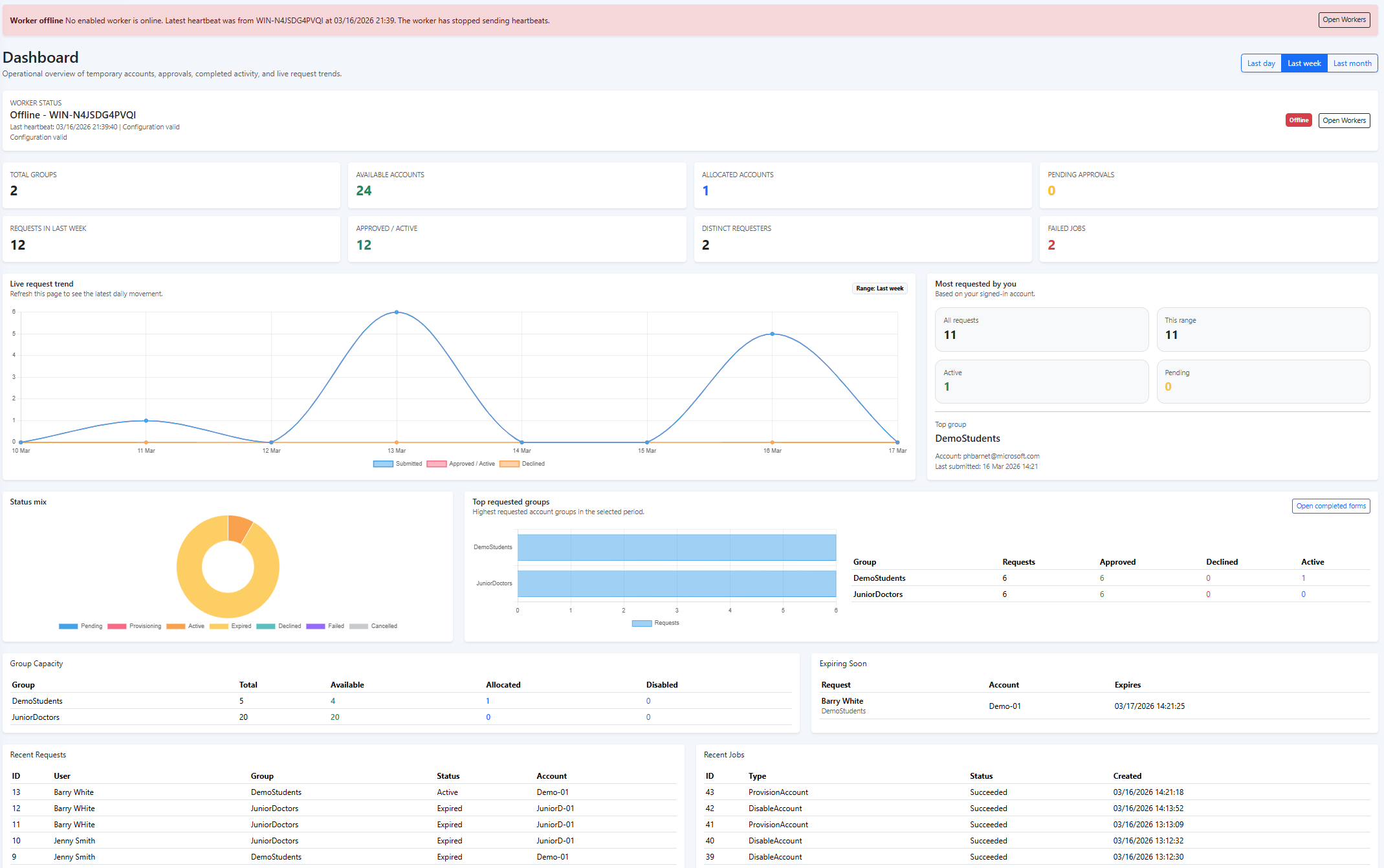Image resolution: width=1384 pixels, height=868 pixels.
Task: Switch range to Last month
Action: point(1352,63)
